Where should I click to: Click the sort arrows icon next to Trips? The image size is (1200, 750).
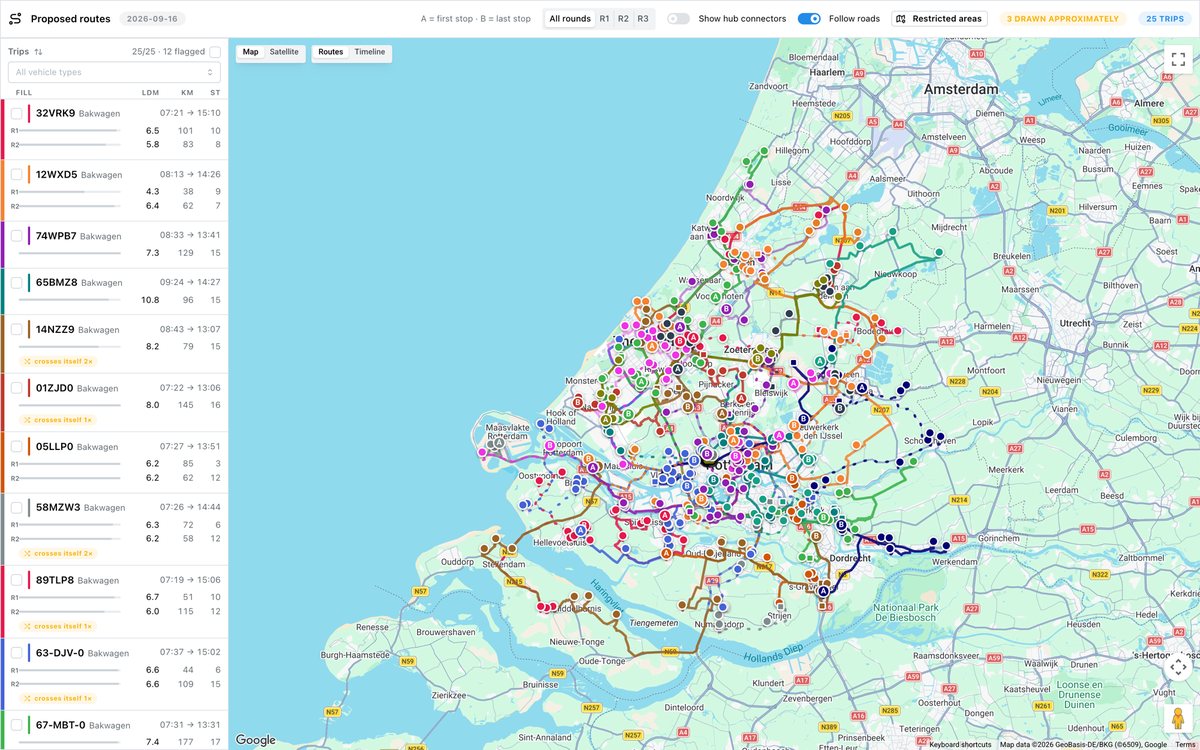(x=38, y=52)
